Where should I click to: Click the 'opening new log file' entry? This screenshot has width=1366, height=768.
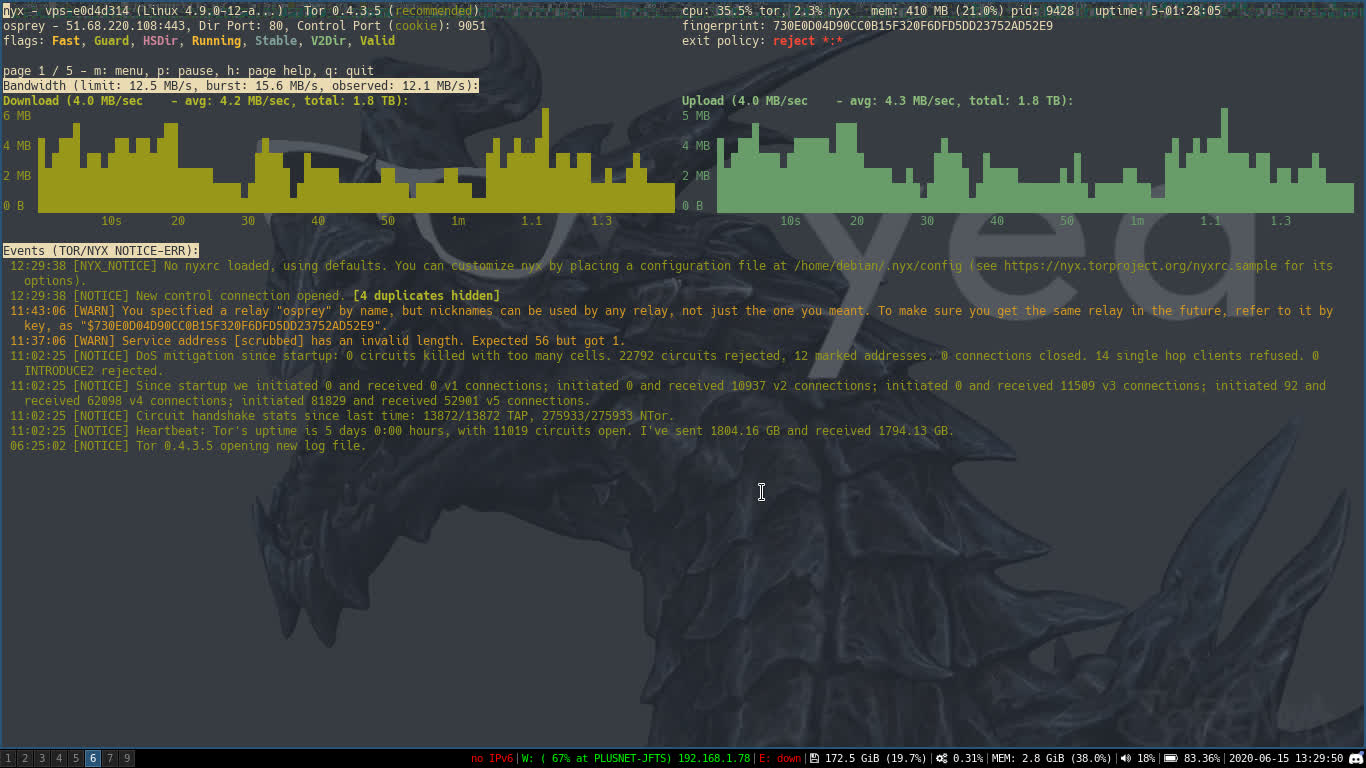[188, 446]
